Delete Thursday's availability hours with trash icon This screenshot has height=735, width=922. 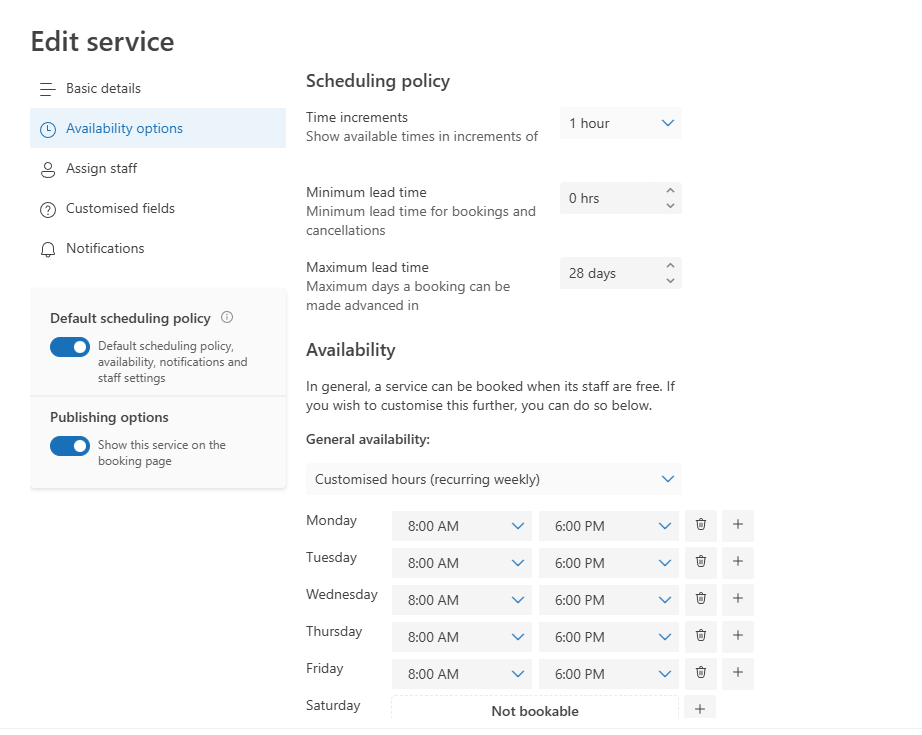pyautogui.click(x=700, y=636)
